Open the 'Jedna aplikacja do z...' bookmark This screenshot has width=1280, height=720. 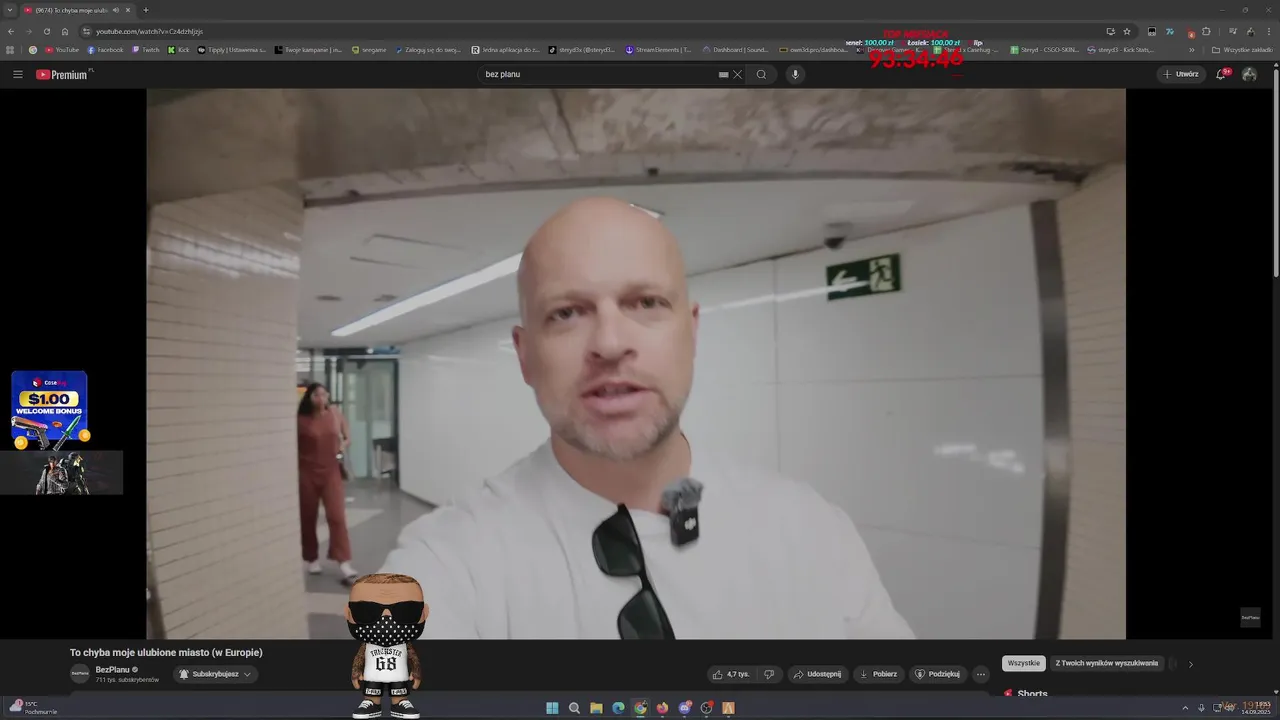pos(506,50)
